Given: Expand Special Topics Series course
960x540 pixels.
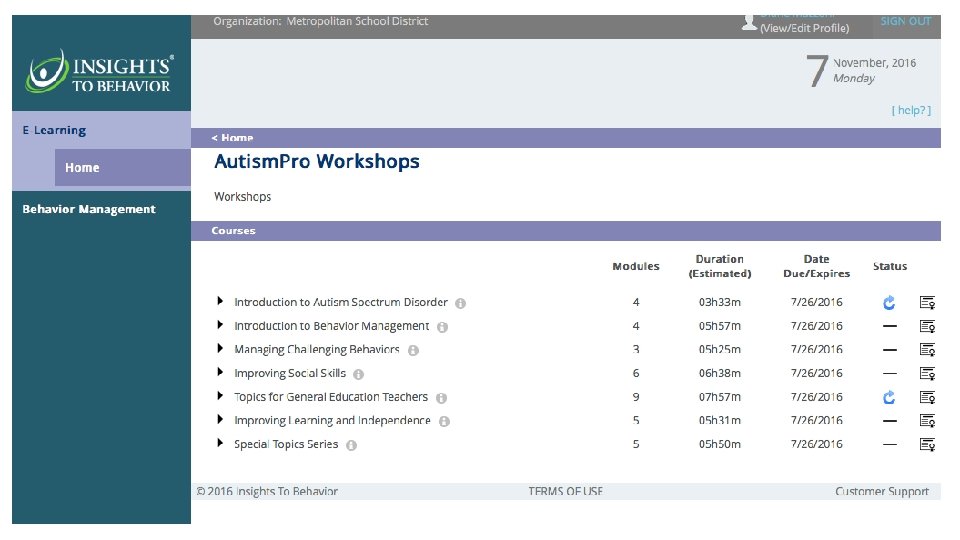Looking at the screenshot, I should (x=220, y=443).
